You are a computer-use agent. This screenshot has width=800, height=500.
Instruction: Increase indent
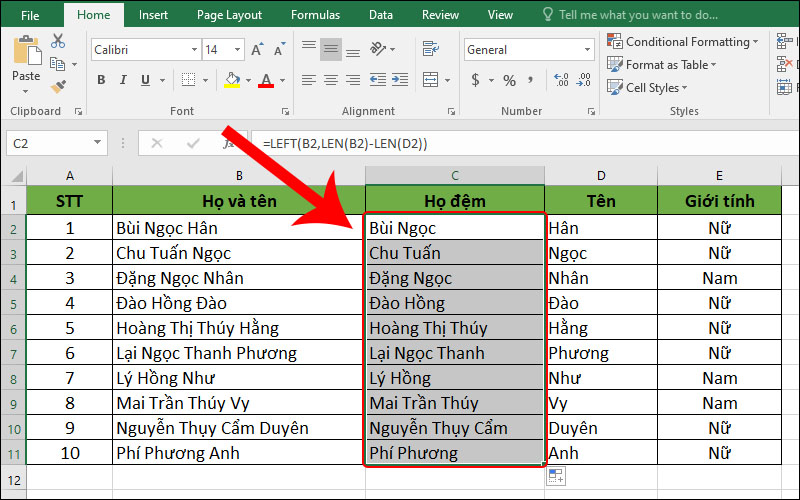tap(400, 80)
